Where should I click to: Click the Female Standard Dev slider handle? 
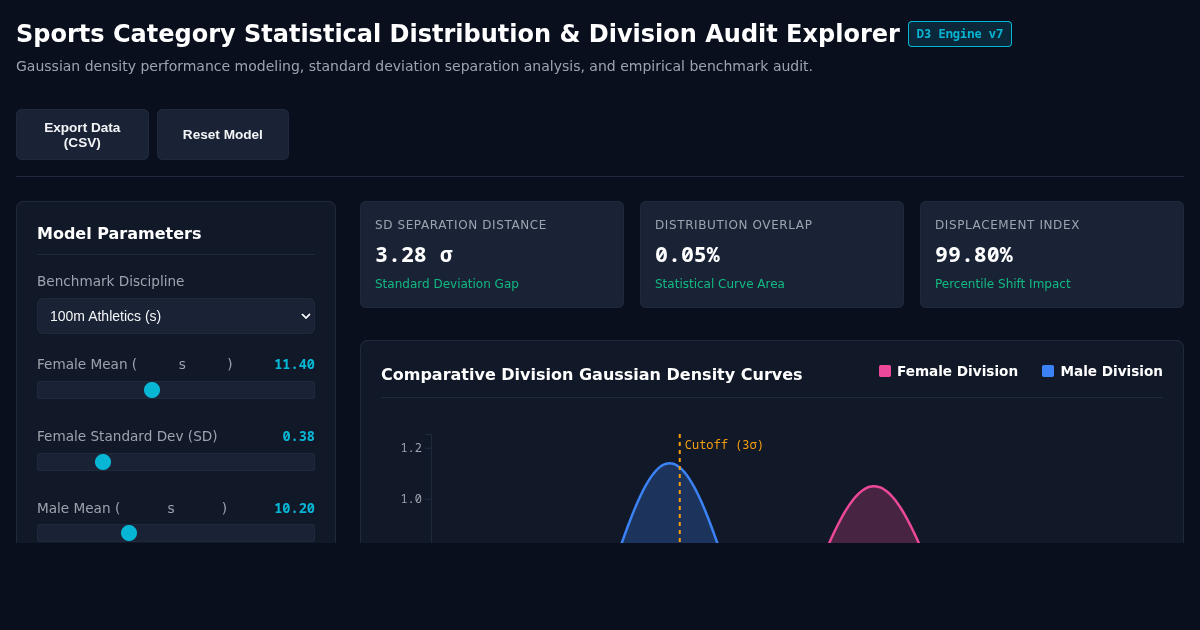tap(103, 462)
